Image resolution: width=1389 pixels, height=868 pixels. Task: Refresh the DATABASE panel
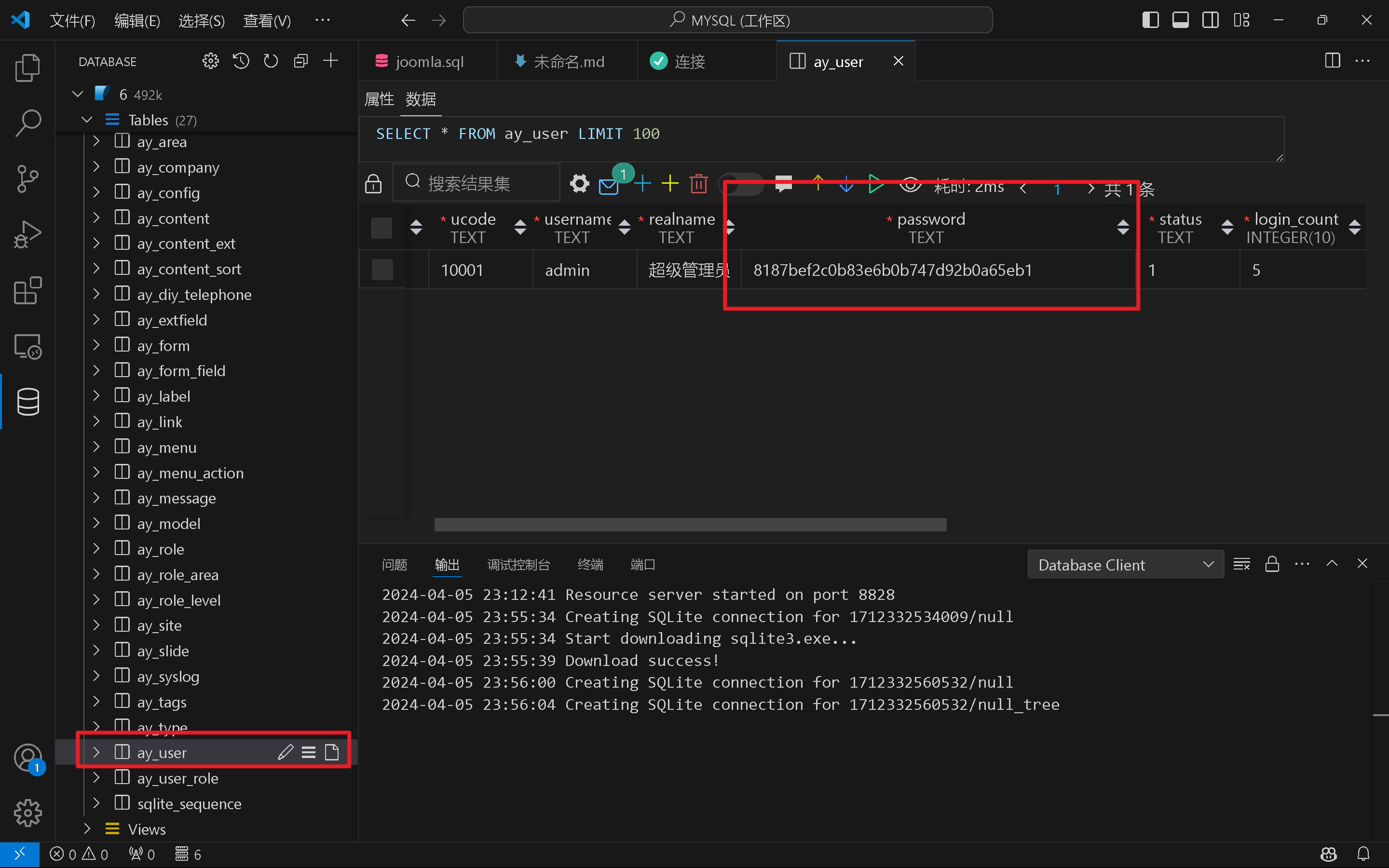click(x=271, y=61)
